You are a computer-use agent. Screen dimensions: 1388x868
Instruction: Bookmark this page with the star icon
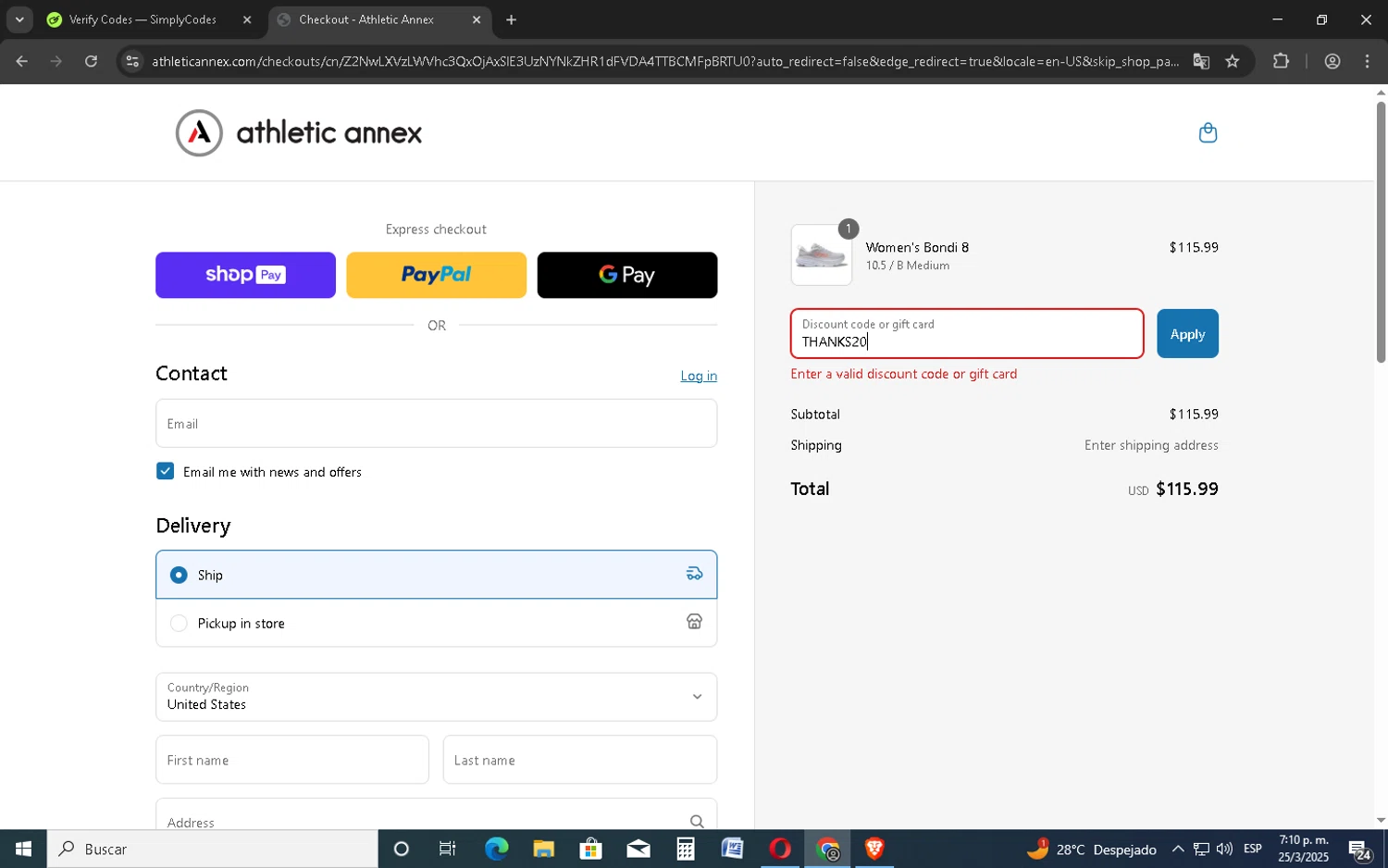tap(1233, 61)
